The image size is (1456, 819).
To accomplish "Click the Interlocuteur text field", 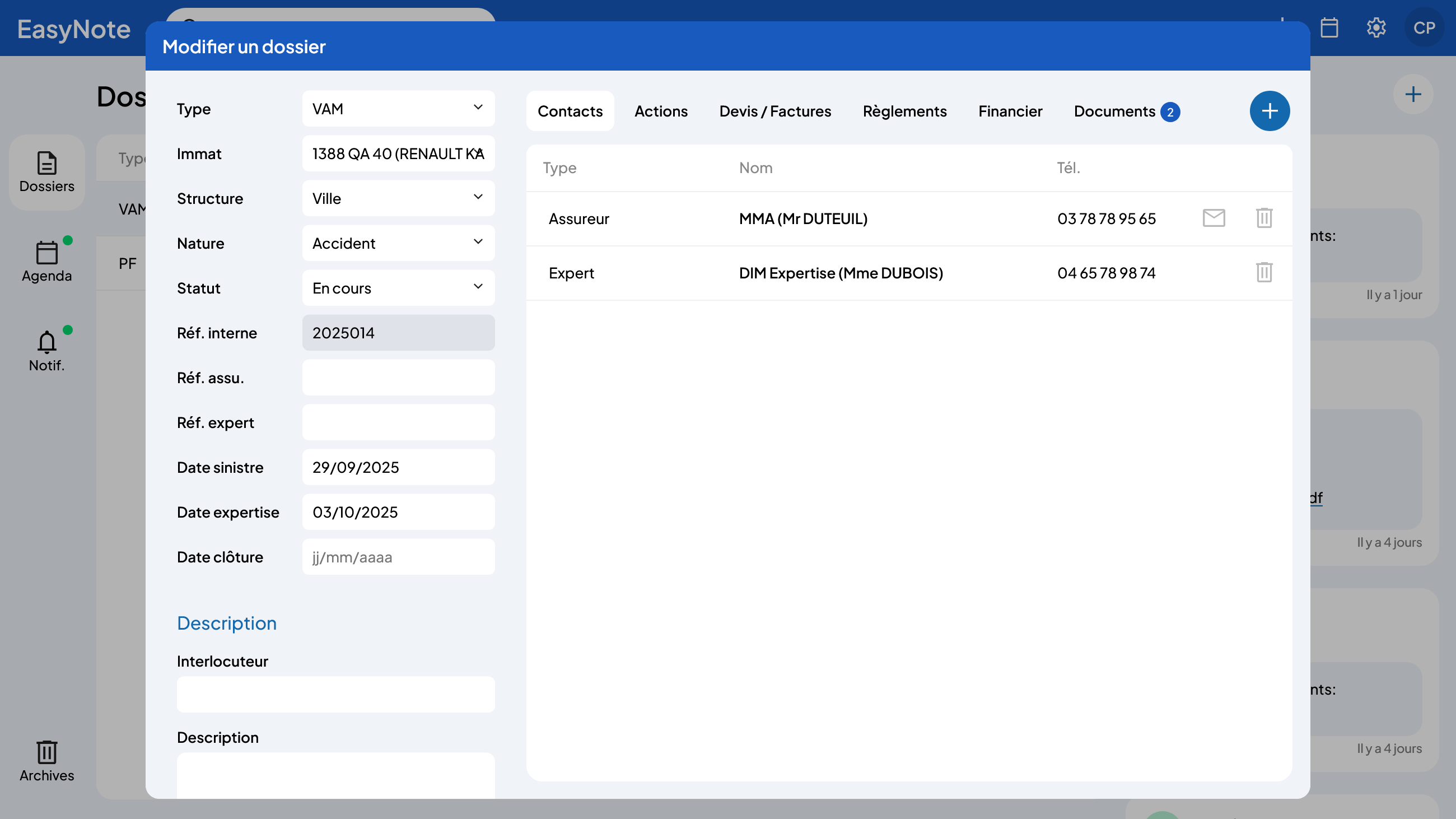I will pos(335,694).
